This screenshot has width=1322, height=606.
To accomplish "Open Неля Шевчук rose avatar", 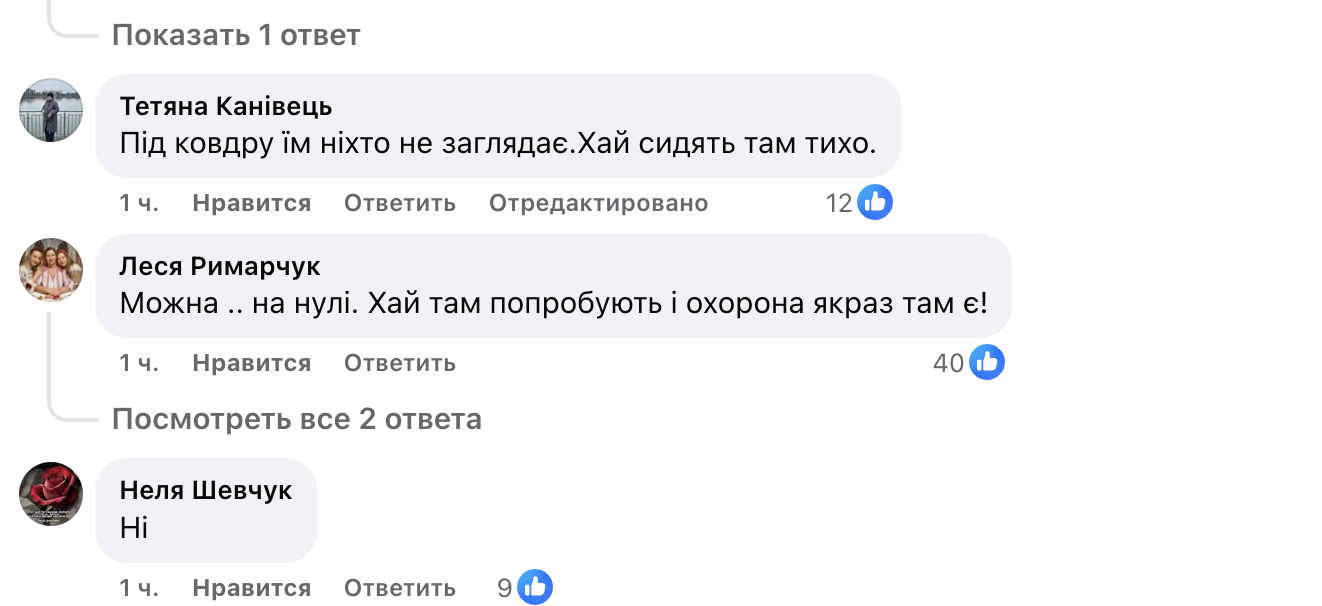I will coord(51,493).
